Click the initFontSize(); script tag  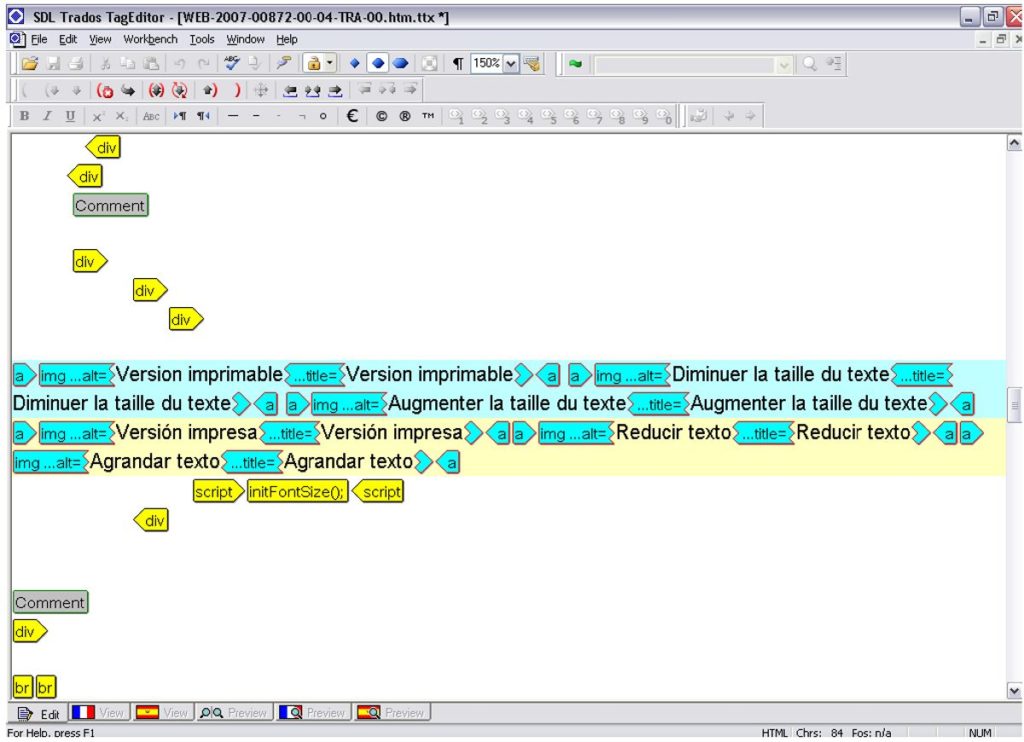coord(297,492)
